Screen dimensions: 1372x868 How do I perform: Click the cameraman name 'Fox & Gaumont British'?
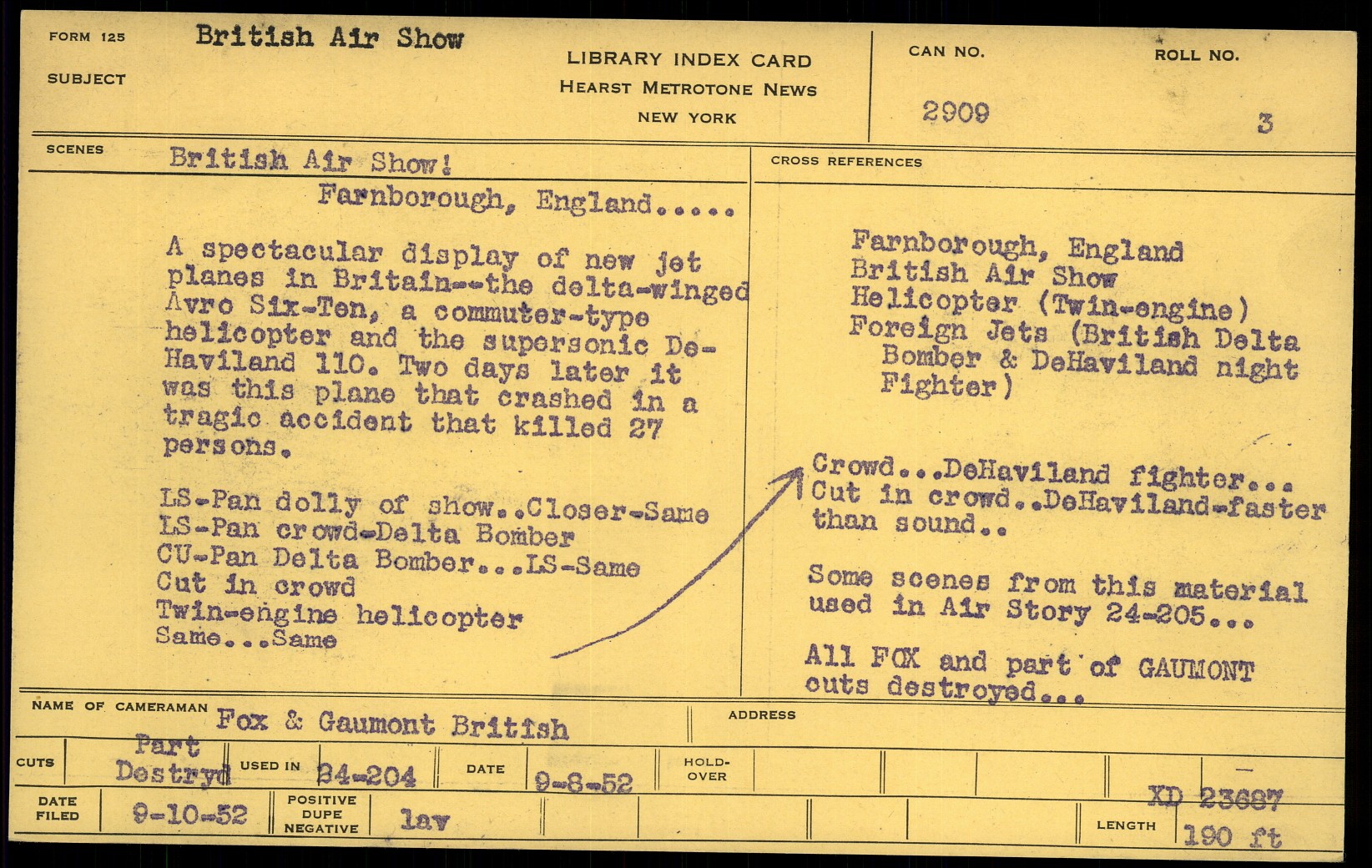[392, 724]
